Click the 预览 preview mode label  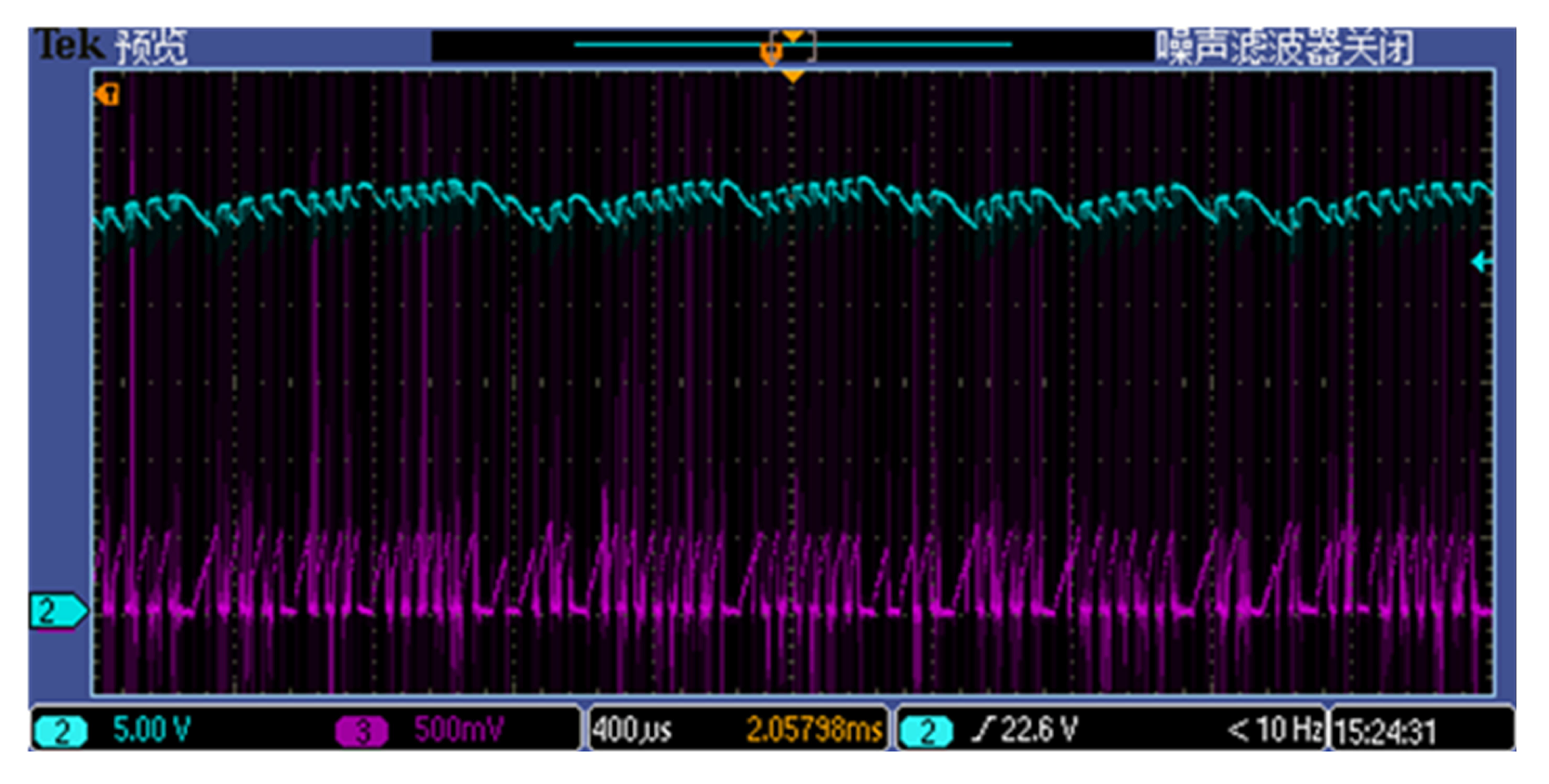click(151, 46)
